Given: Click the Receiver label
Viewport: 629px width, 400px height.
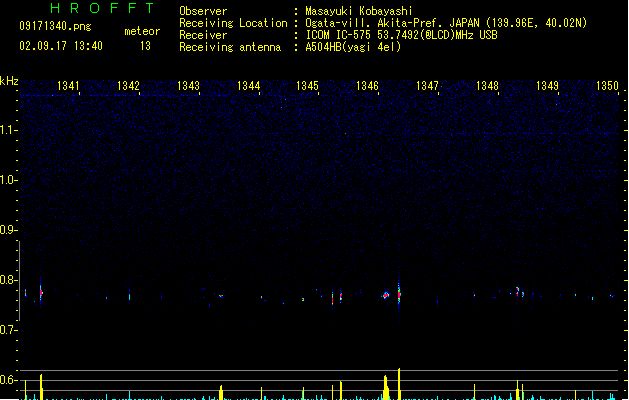Looking at the screenshot, I should pos(203,35).
